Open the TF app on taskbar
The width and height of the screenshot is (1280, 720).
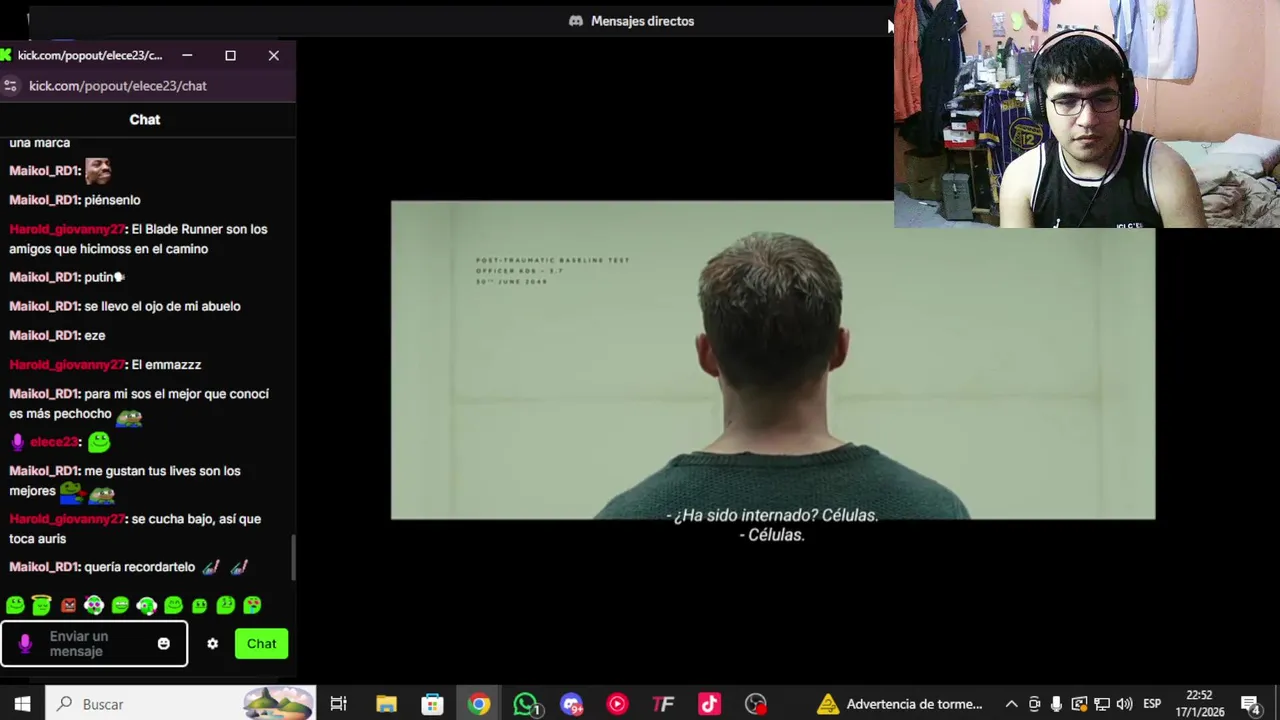[x=663, y=704]
